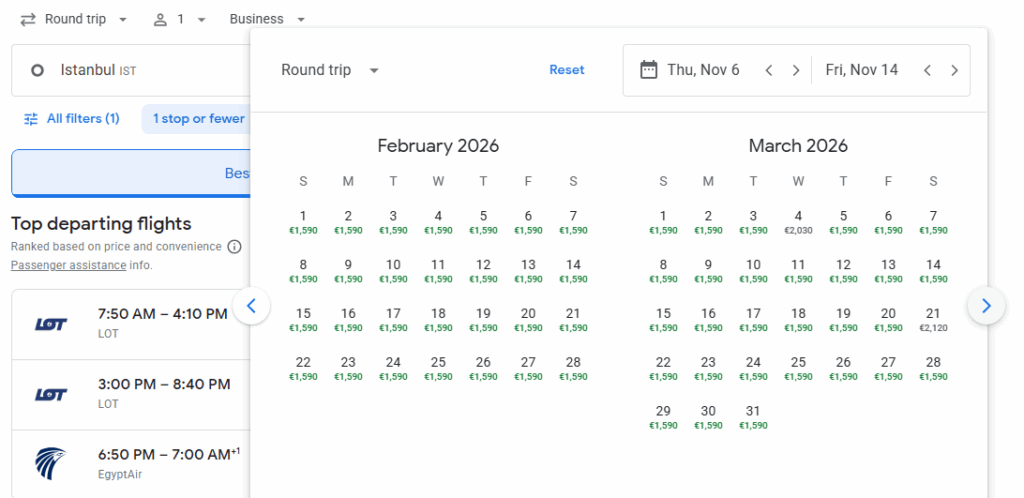Move return date one day earlier
This screenshot has height=498, width=1024.
click(927, 70)
